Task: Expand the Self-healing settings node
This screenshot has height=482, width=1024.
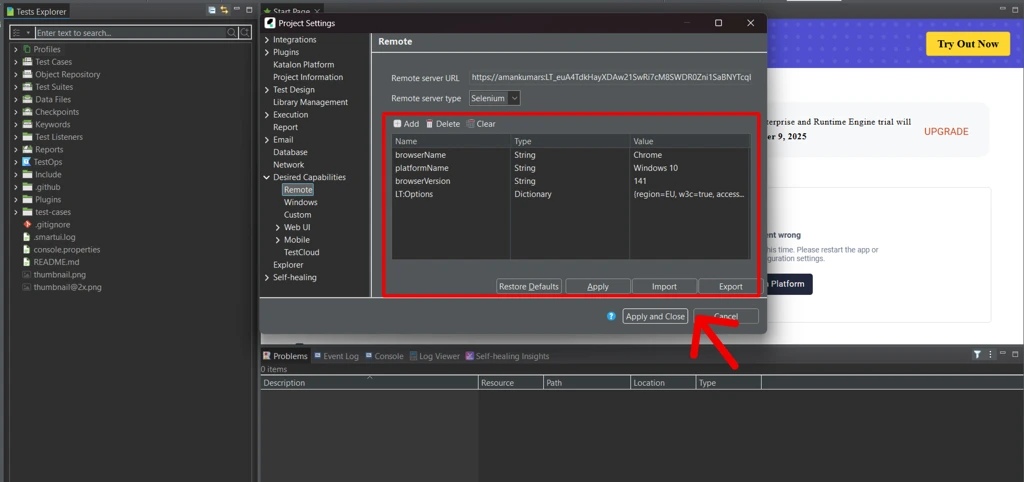Action: click(266, 277)
